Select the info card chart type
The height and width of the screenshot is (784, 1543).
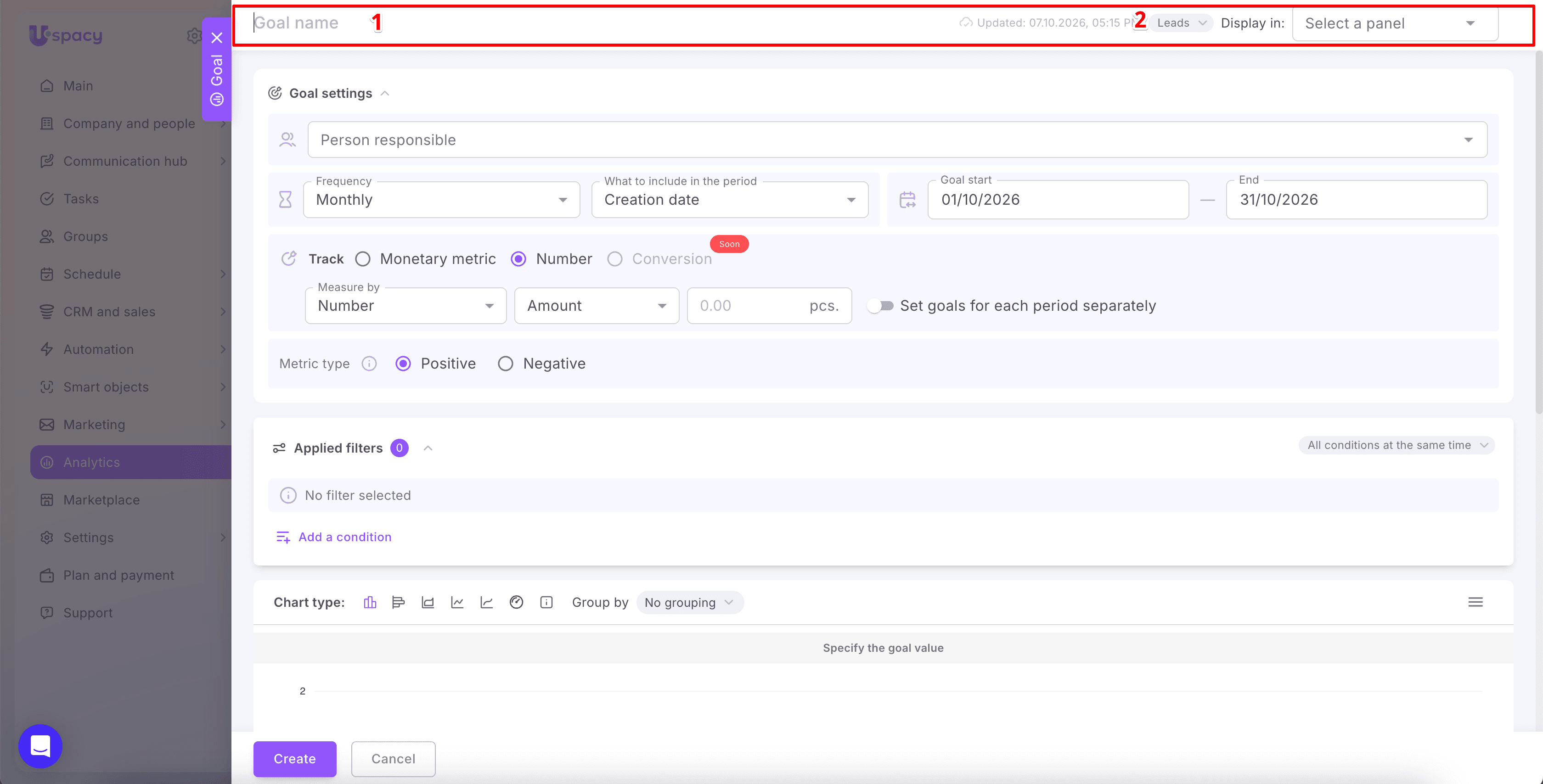point(546,603)
